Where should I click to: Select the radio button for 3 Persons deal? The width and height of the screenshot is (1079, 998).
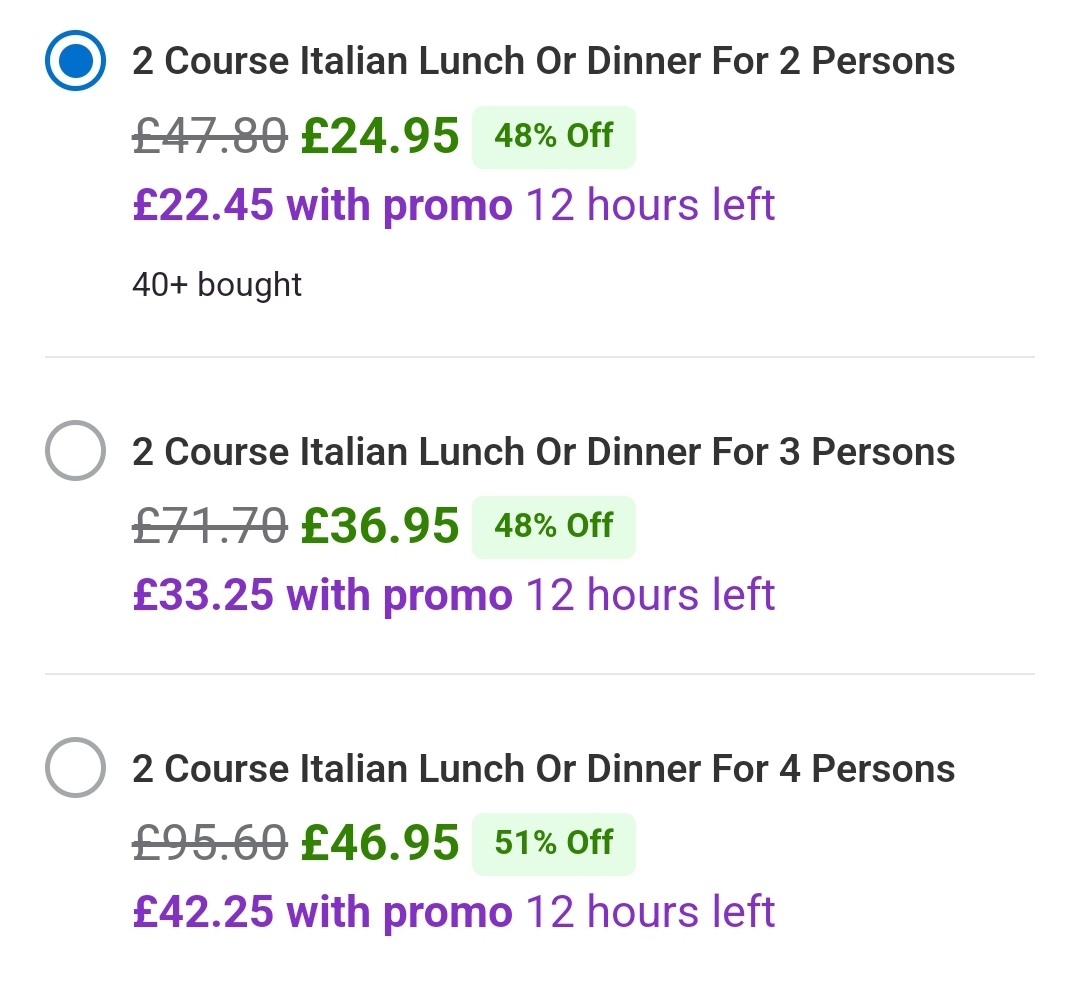click(75, 450)
